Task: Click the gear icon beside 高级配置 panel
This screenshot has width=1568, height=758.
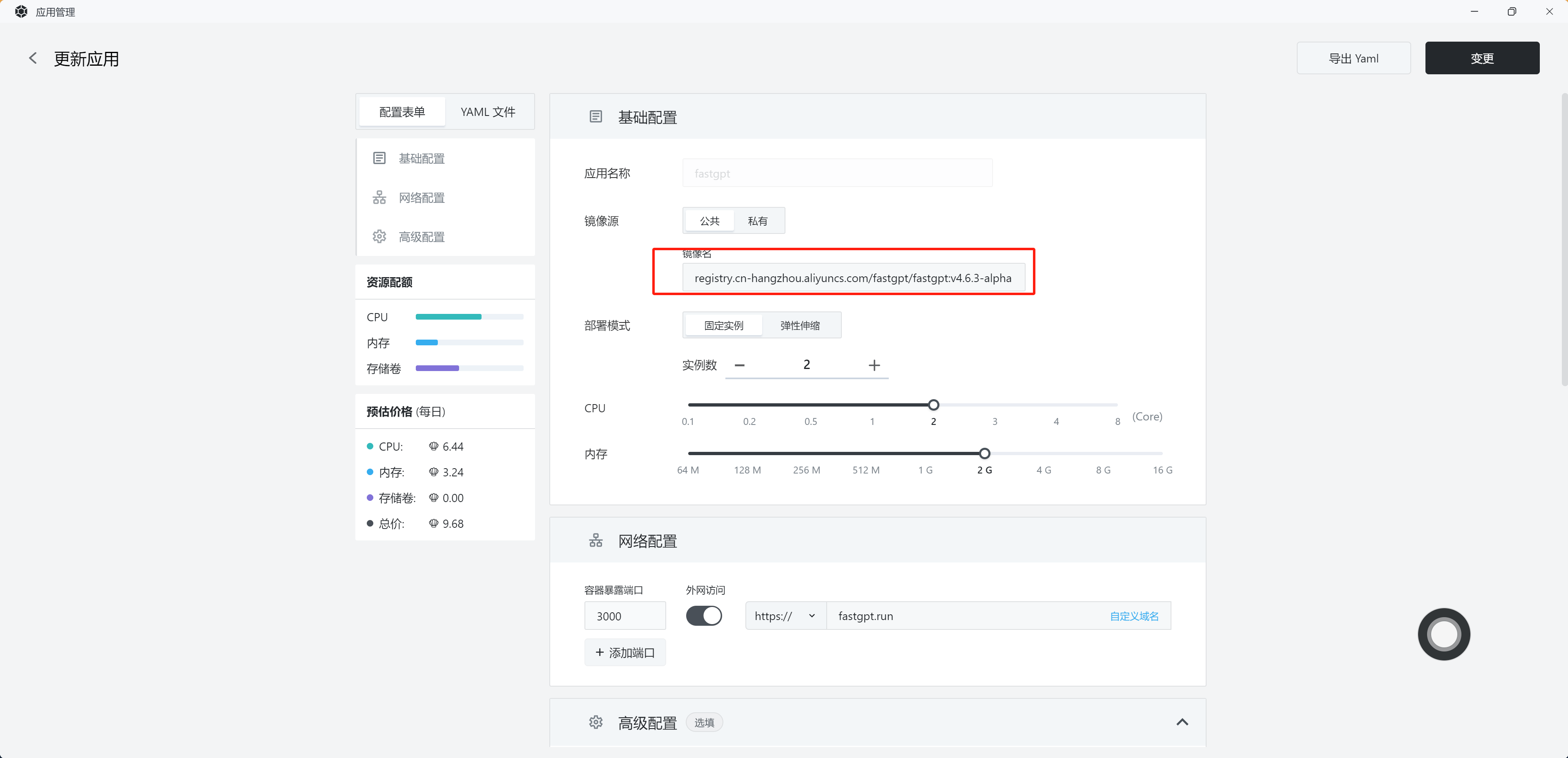Action: (596, 722)
